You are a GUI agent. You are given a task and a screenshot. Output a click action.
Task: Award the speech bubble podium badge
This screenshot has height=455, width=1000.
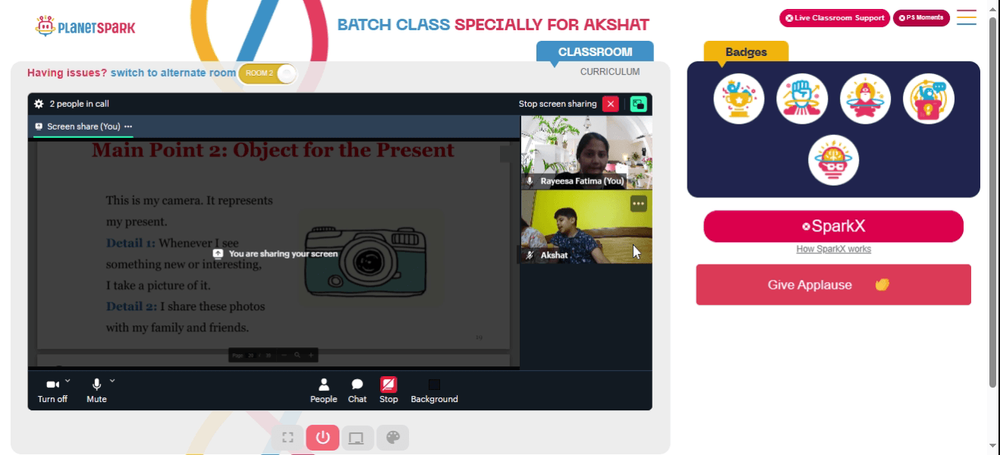point(929,99)
